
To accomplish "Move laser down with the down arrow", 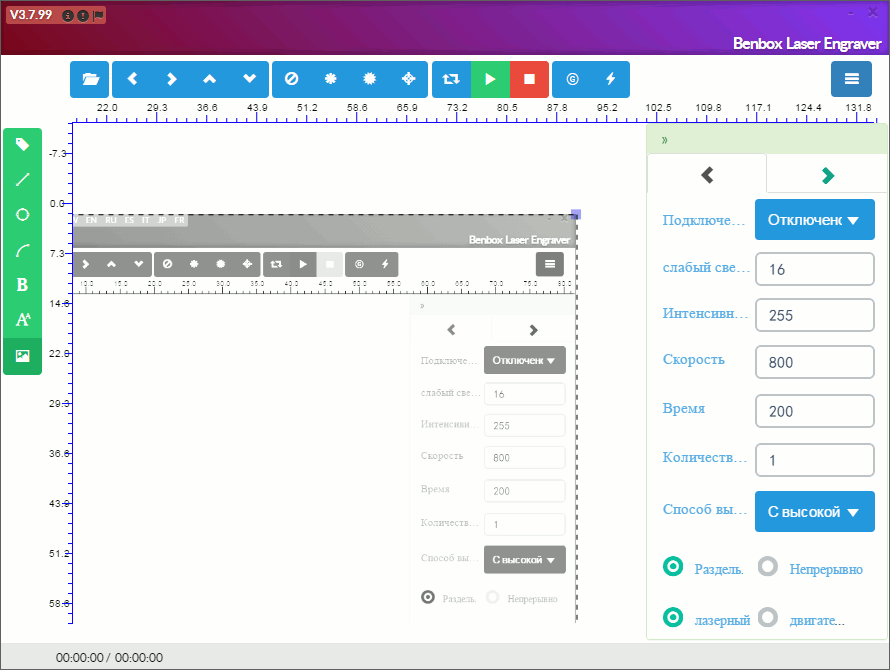I will (x=249, y=79).
